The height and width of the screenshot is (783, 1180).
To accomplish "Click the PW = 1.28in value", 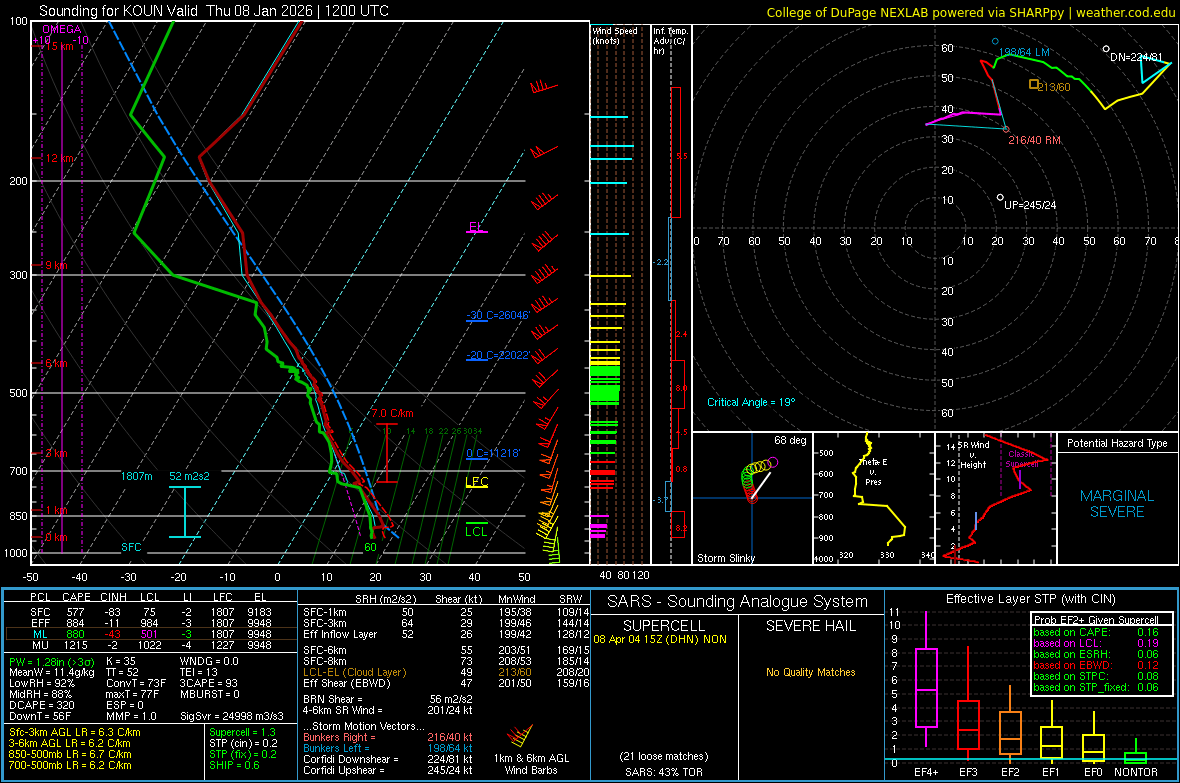I will (52, 661).
